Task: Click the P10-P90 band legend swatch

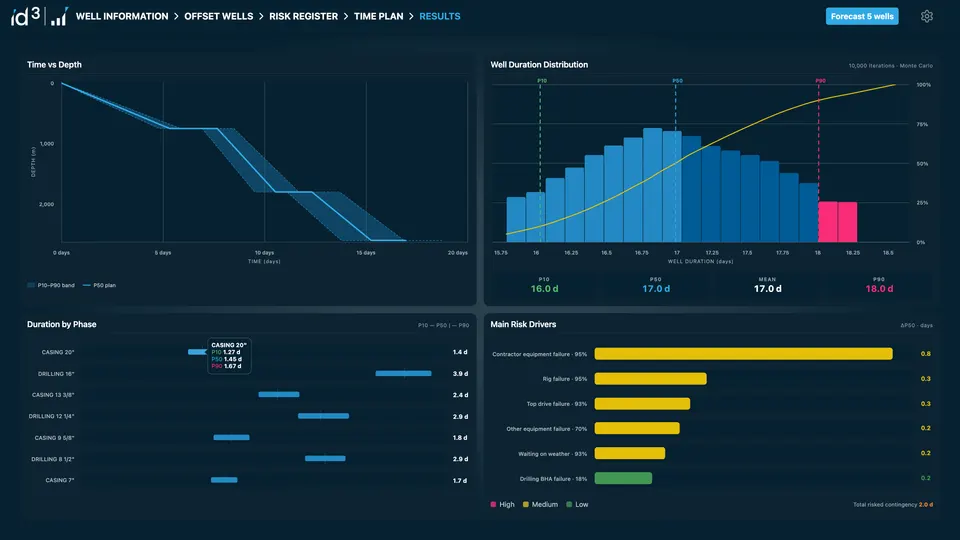Action: tap(31, 285)
